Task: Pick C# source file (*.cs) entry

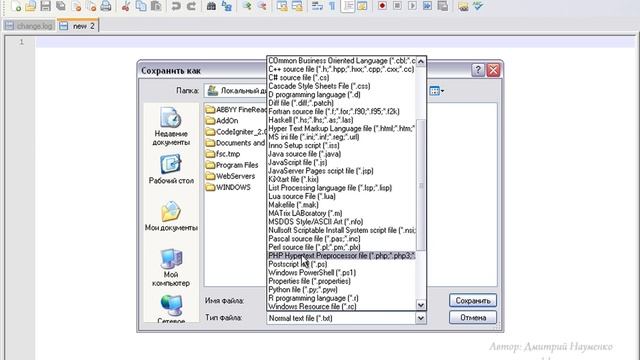Action: pos(341,77)
